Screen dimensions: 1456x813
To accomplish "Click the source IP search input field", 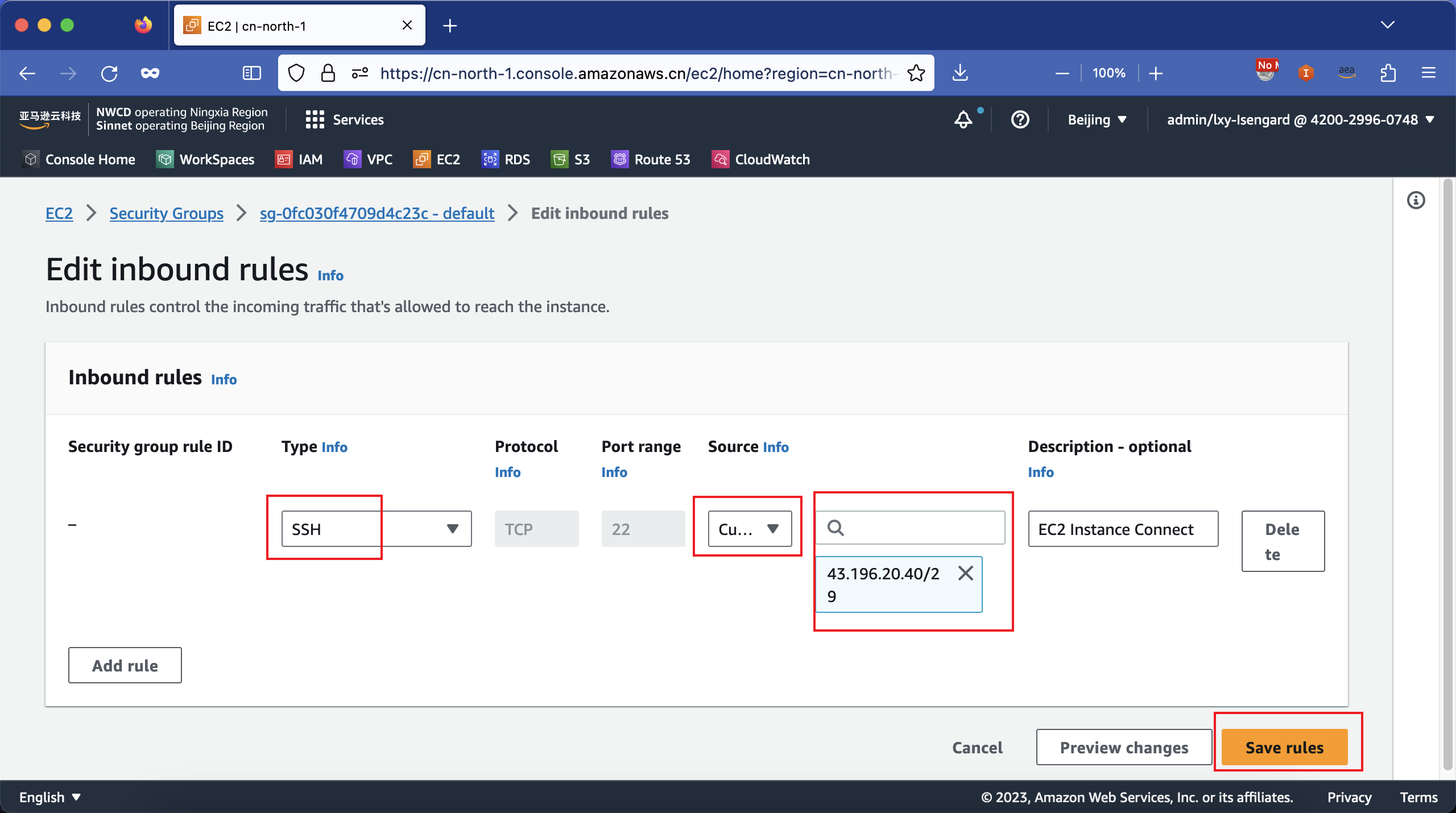I will (x=911, y=527).
